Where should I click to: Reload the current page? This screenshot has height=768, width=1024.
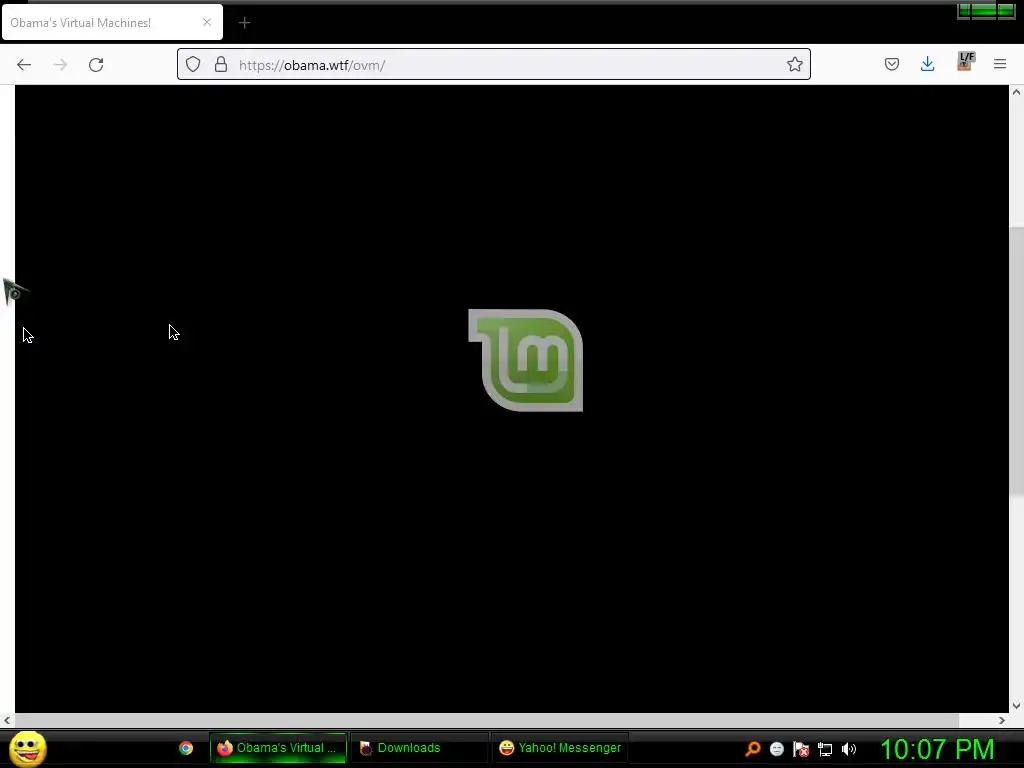[96, 65]
